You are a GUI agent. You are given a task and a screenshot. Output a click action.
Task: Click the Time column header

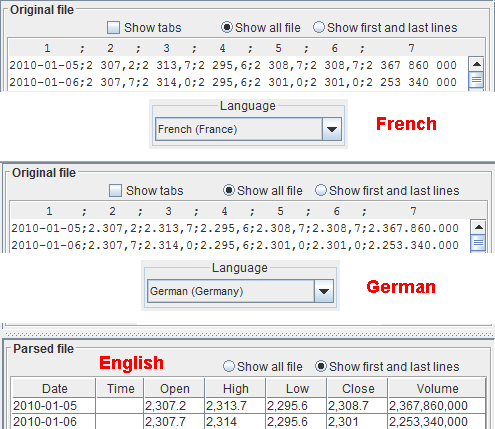pyautogui.click(x=120, y=388)
